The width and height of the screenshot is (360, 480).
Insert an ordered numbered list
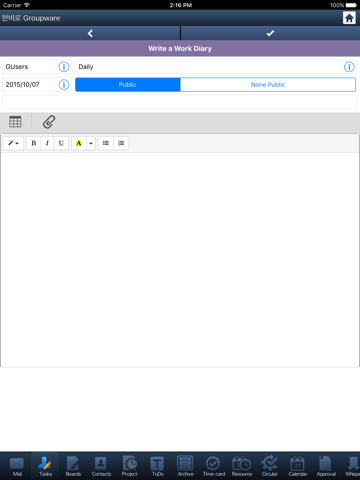coord(121,143)
